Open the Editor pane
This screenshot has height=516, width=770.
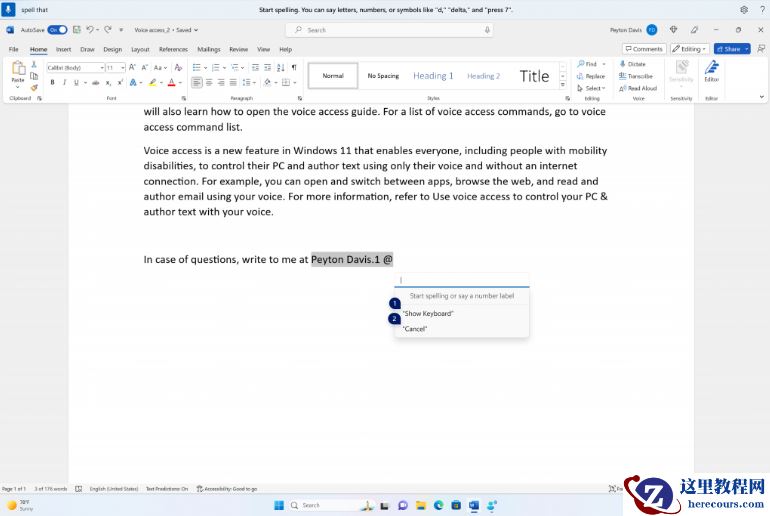click(x=712, y=72)
